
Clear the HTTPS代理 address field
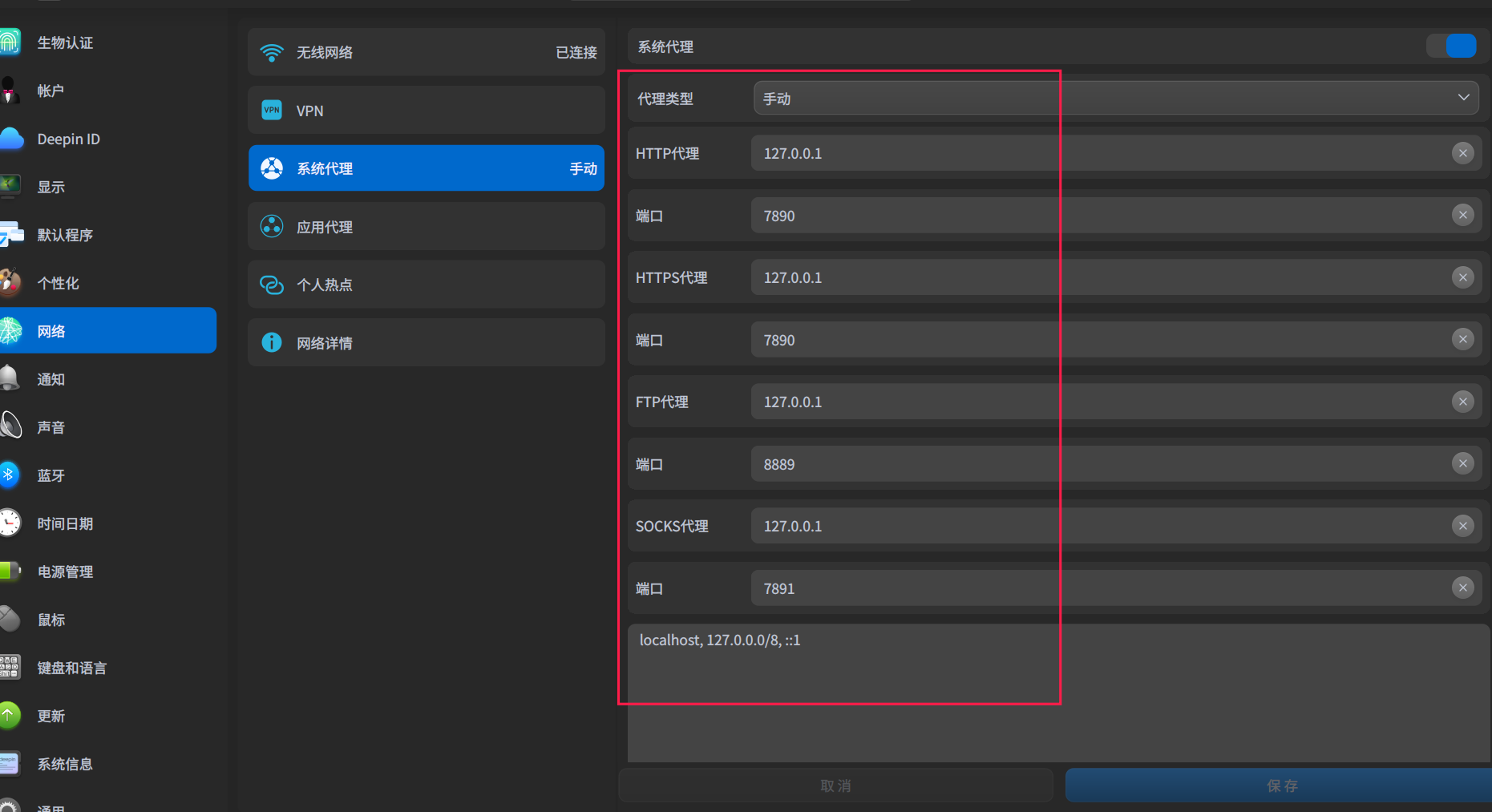[1463, 277]
